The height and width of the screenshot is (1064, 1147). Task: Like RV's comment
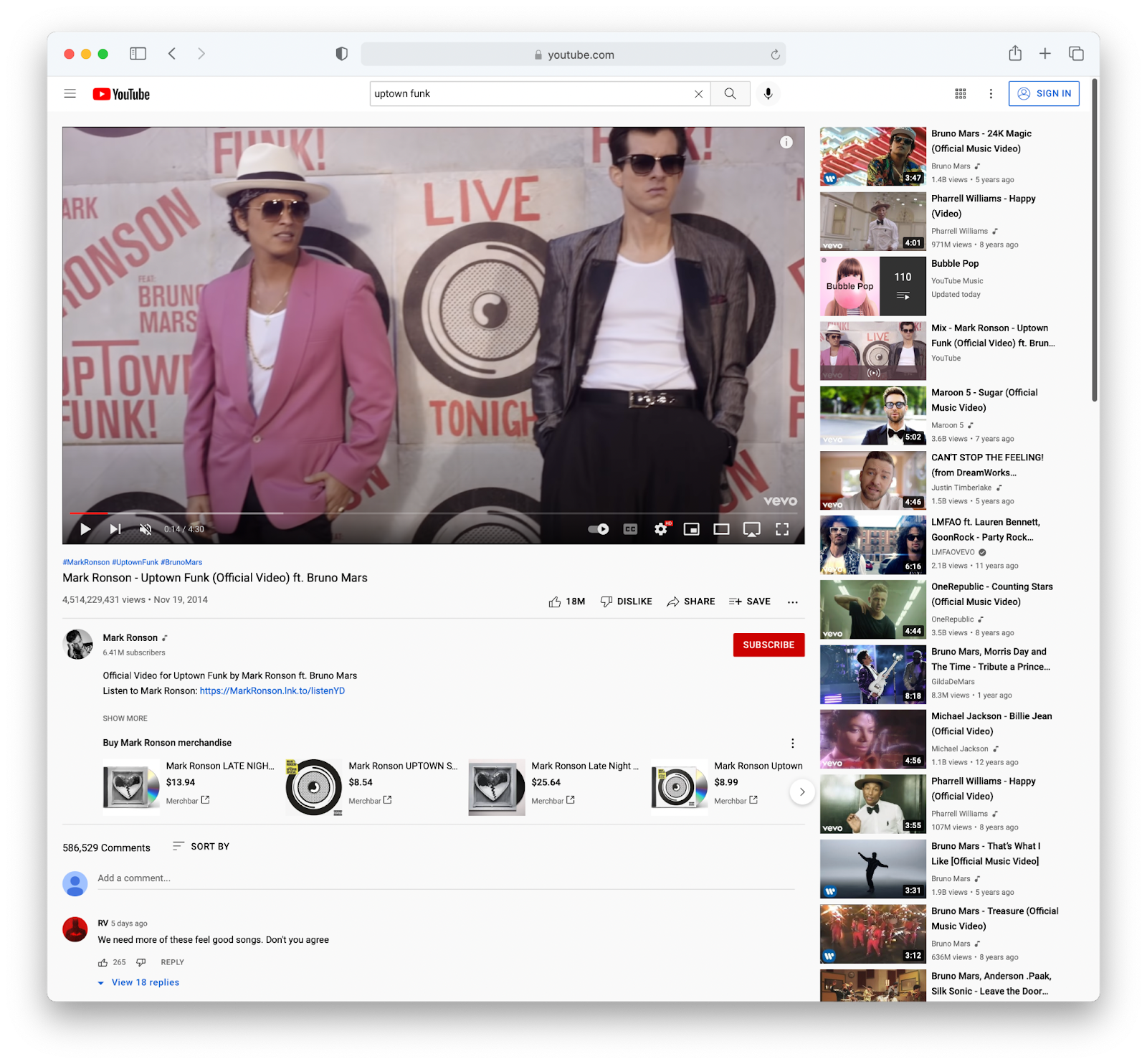[x=103, y=963]
